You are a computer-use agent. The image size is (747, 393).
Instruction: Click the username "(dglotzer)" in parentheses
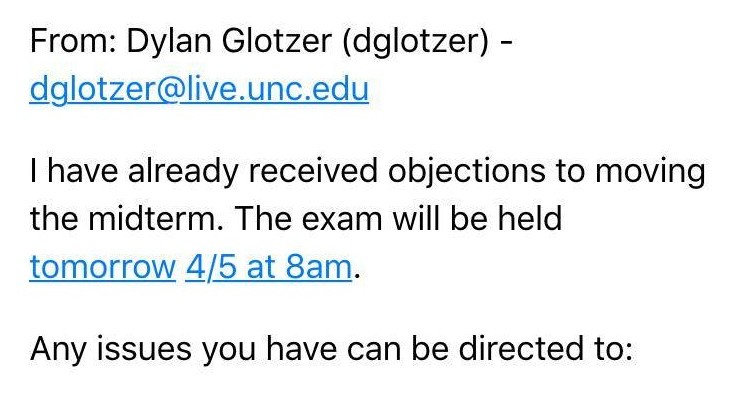(415, 43)
